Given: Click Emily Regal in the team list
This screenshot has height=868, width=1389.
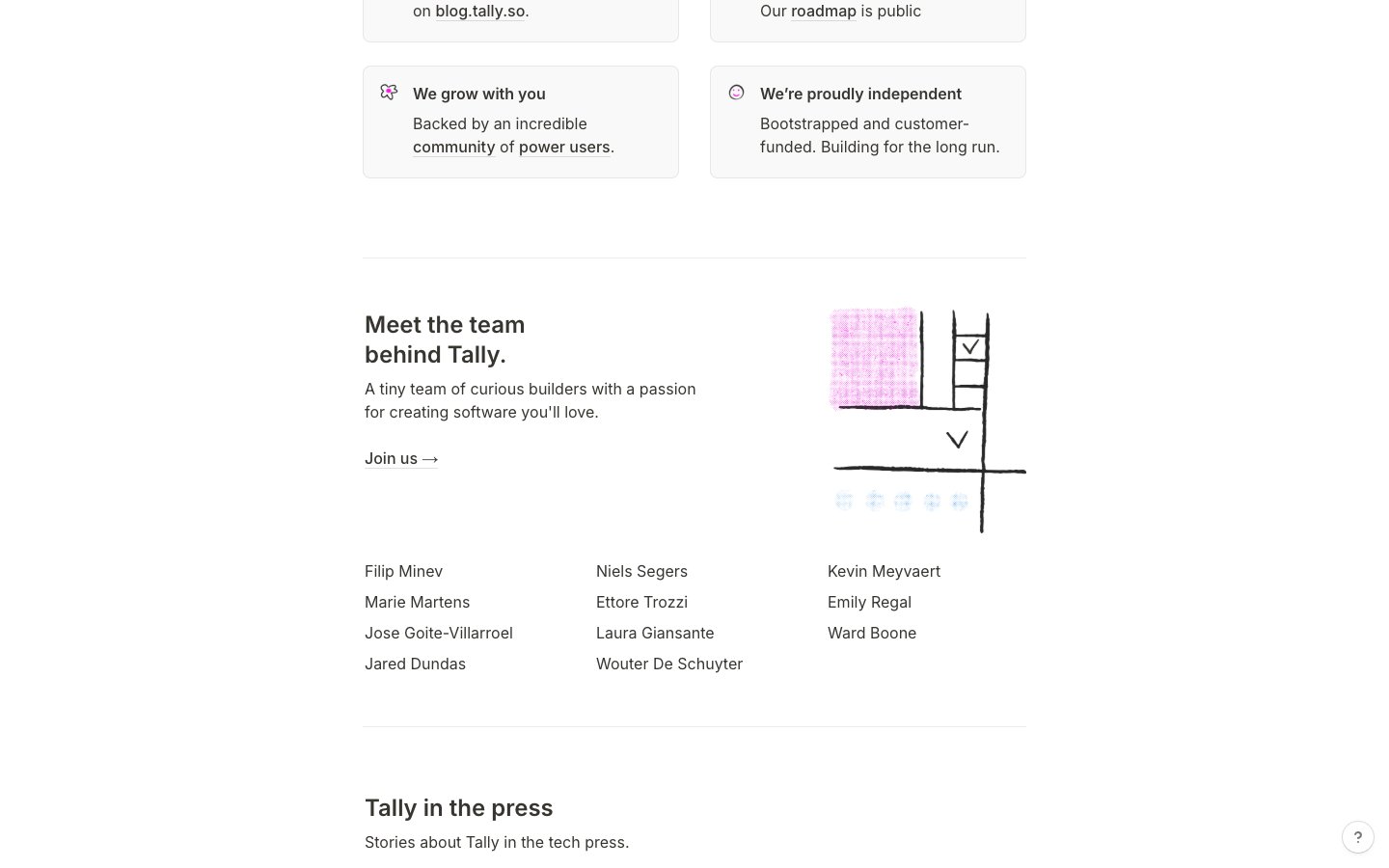Looking at the screenshot, I should tap(869, 602).
